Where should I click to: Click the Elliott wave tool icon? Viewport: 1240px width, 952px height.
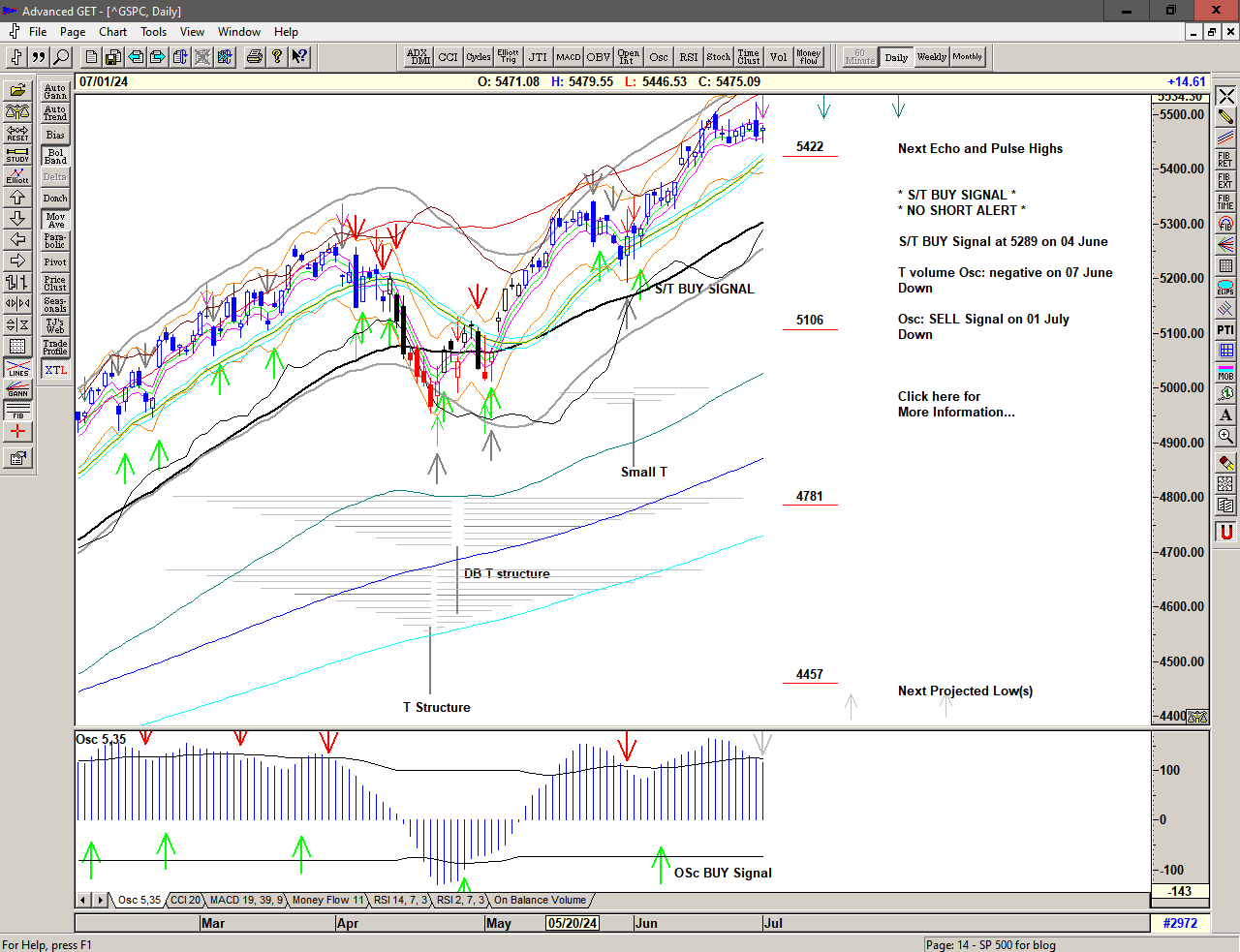point(17,175)
